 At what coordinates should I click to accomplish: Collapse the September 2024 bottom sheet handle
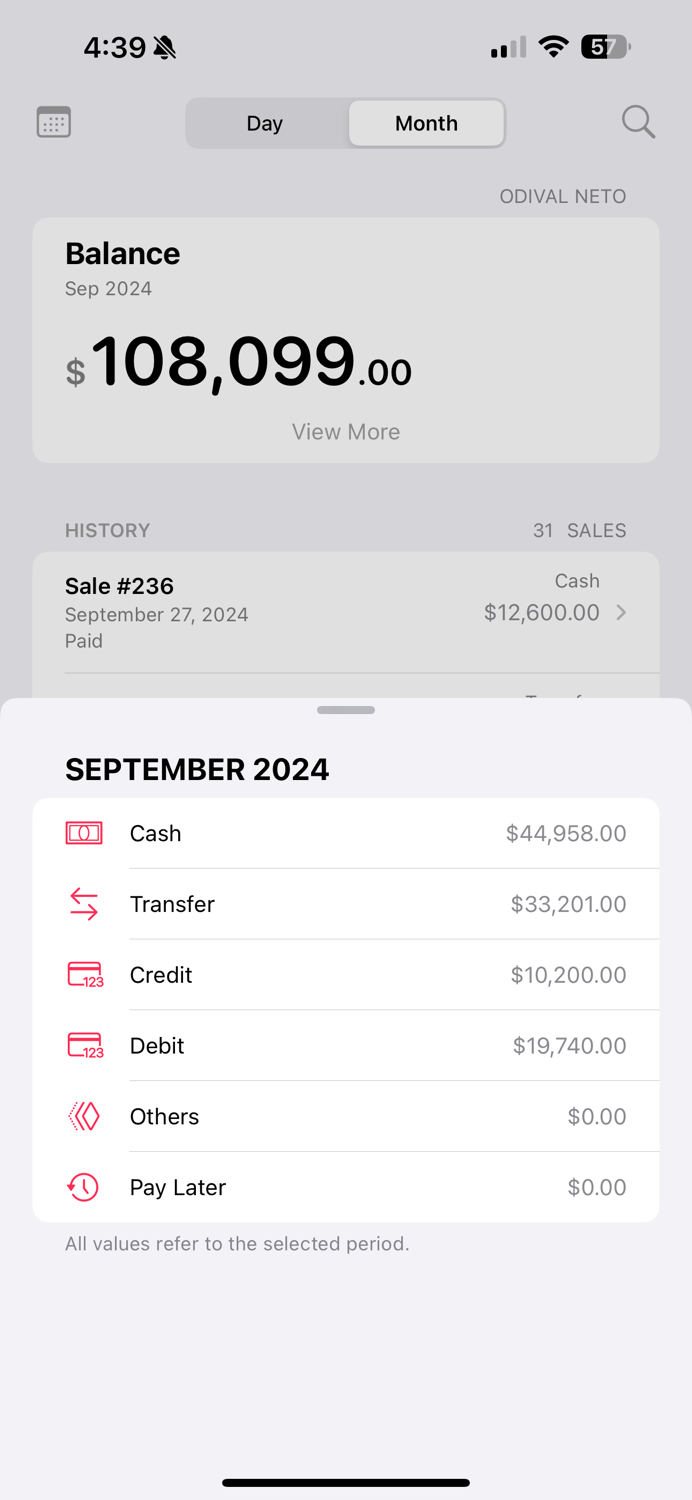(346, 710)
